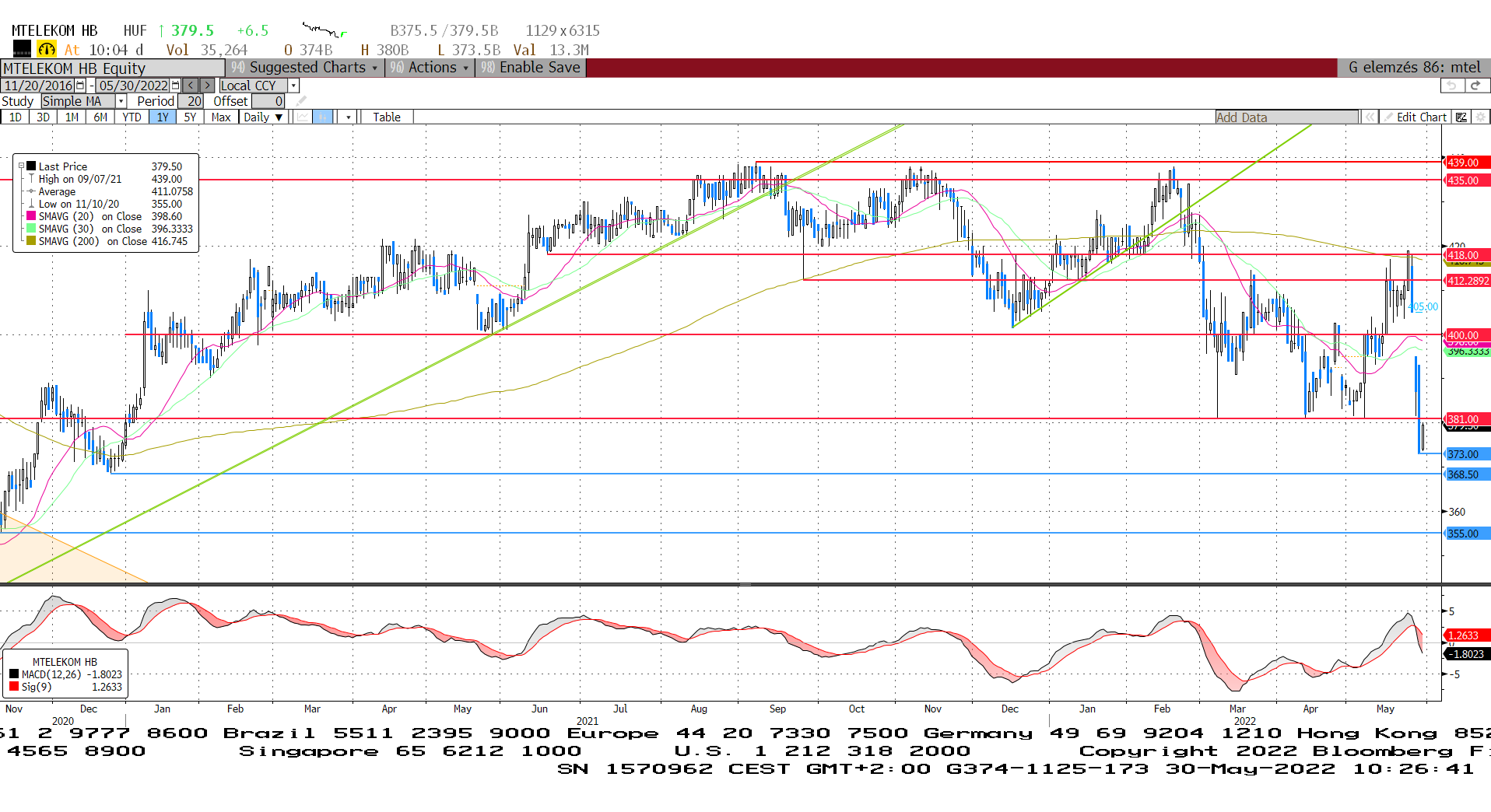Click the SMAVG (30) green color swatch
Image resolution: width=1491 pixels, height=812 pixels.
point(31,229)
